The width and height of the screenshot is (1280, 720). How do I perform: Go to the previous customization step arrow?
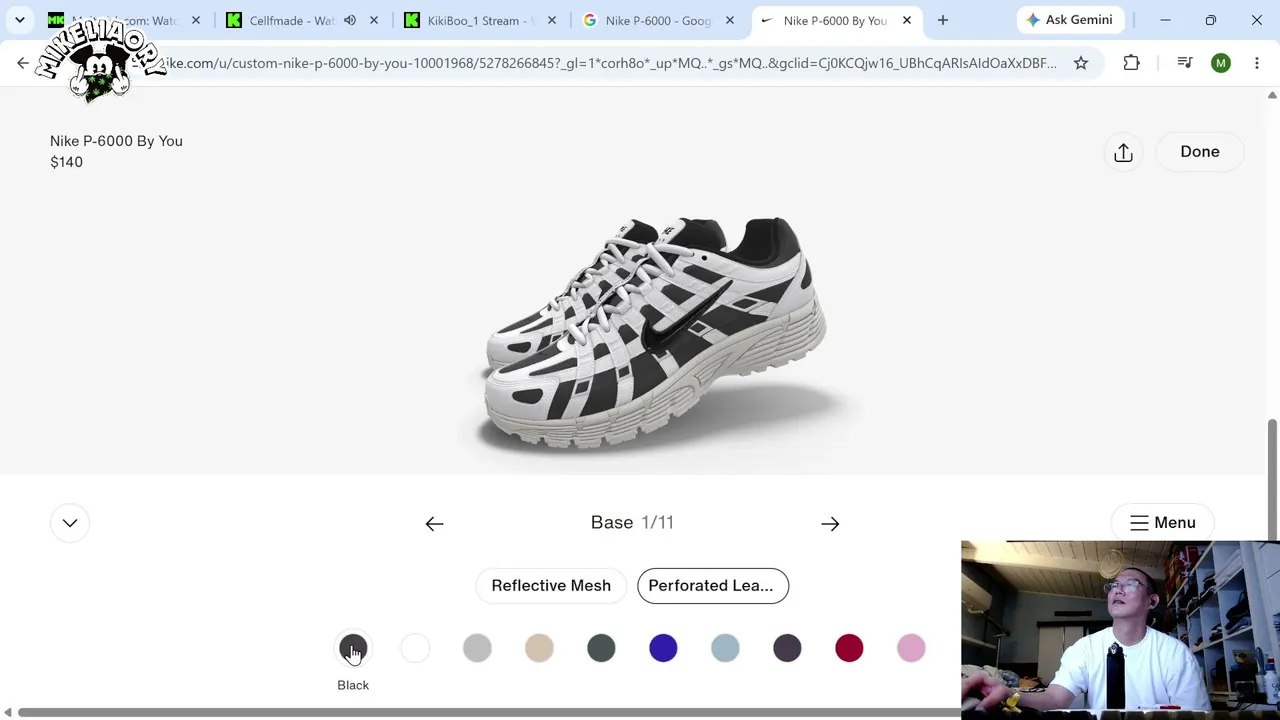point(434,523)
